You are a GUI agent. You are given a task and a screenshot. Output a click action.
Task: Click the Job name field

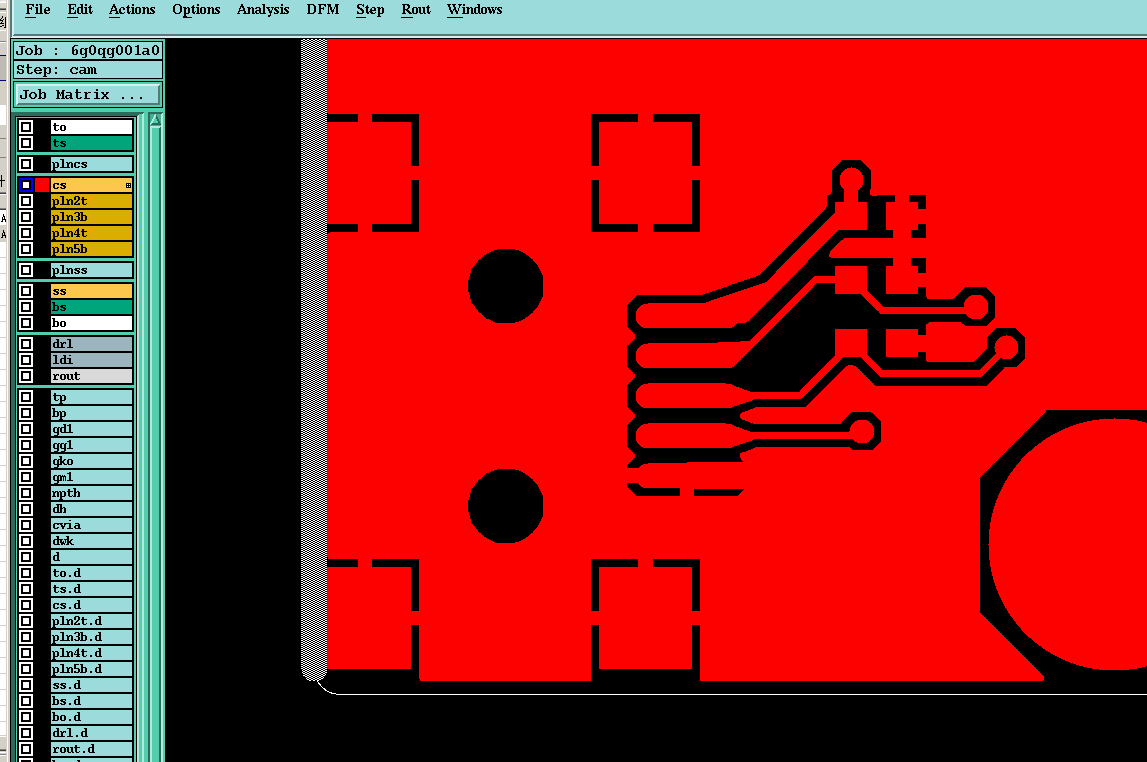88,50
